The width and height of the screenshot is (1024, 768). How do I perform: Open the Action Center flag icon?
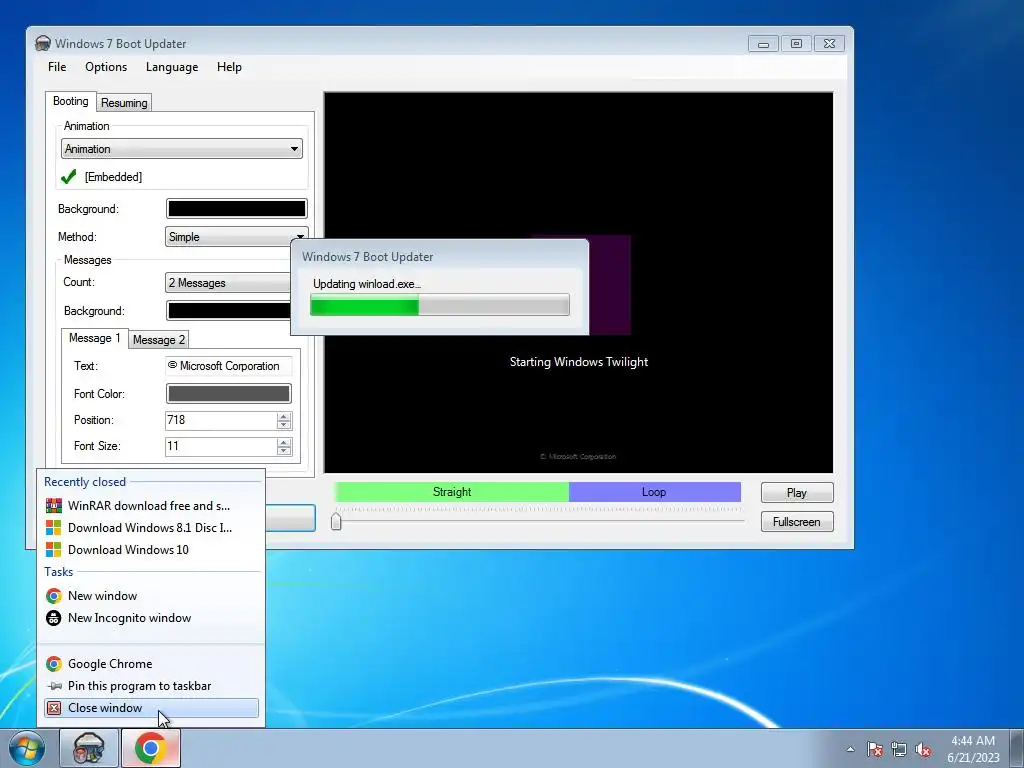[875, 749]
